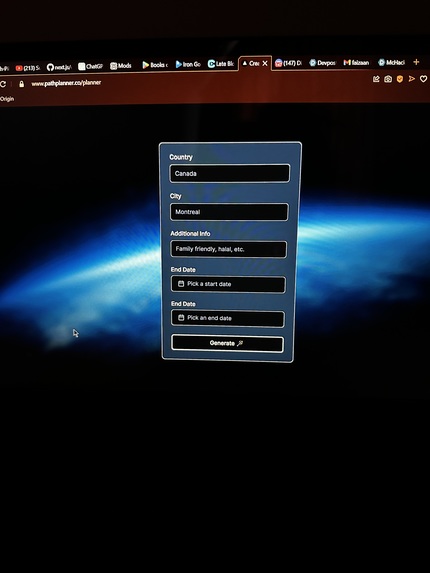Open the Pick an end date picker
The width and height of the screenshot is (430, 573).
click(x=228, y=318)
